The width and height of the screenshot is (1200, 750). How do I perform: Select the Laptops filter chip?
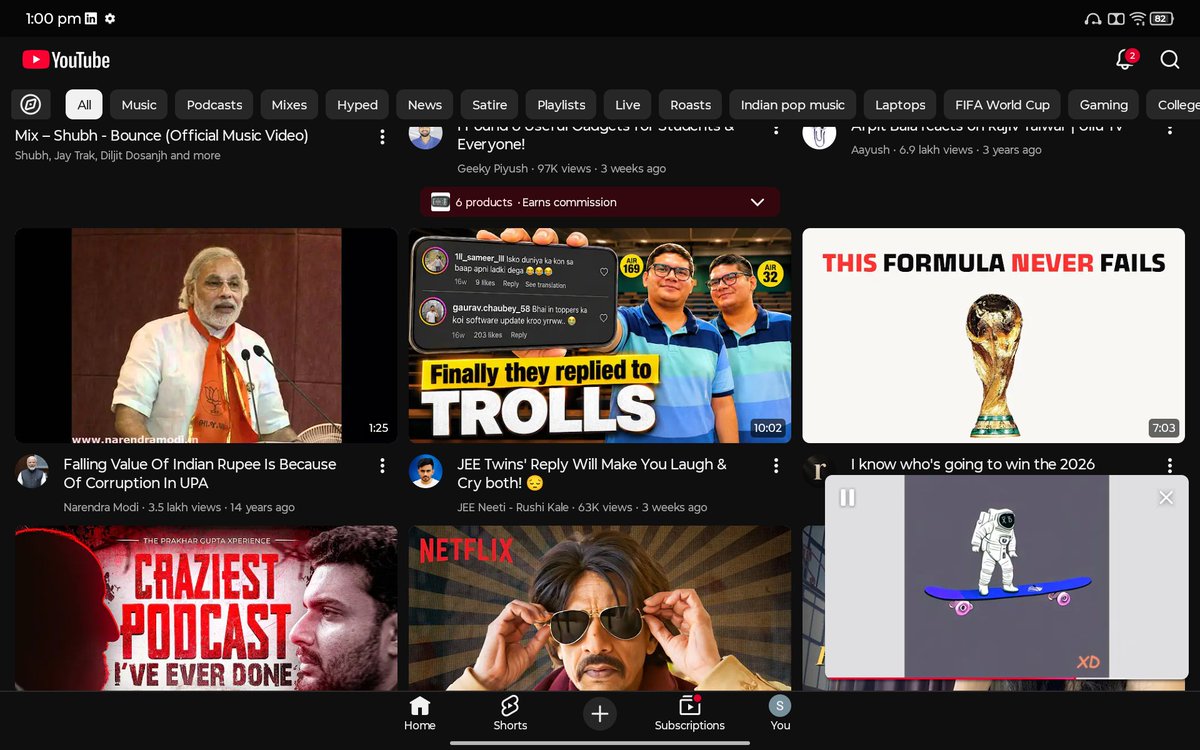coord(900,104)
